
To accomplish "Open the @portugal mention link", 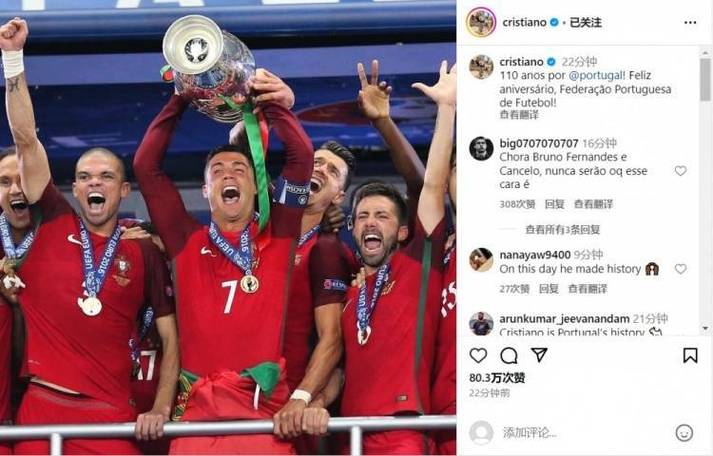I will (597, 75).
